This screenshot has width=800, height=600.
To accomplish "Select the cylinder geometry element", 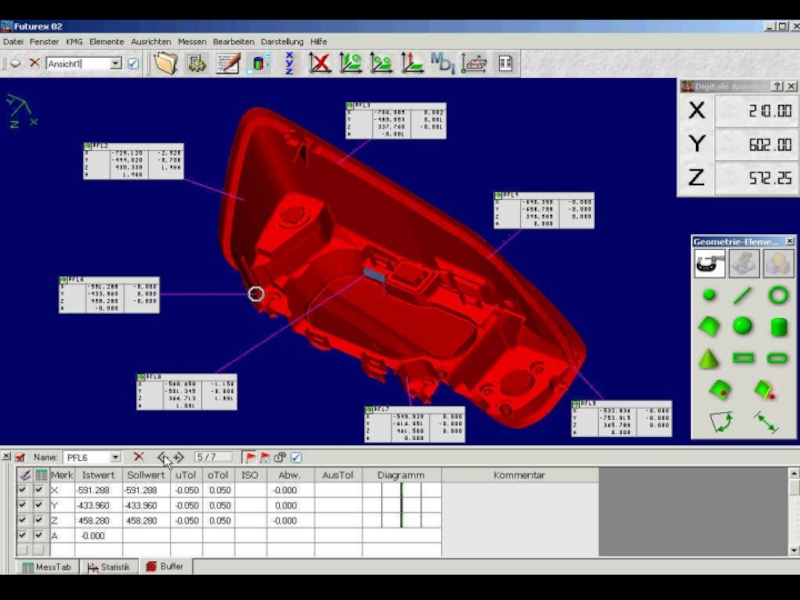I will point(778,327).
